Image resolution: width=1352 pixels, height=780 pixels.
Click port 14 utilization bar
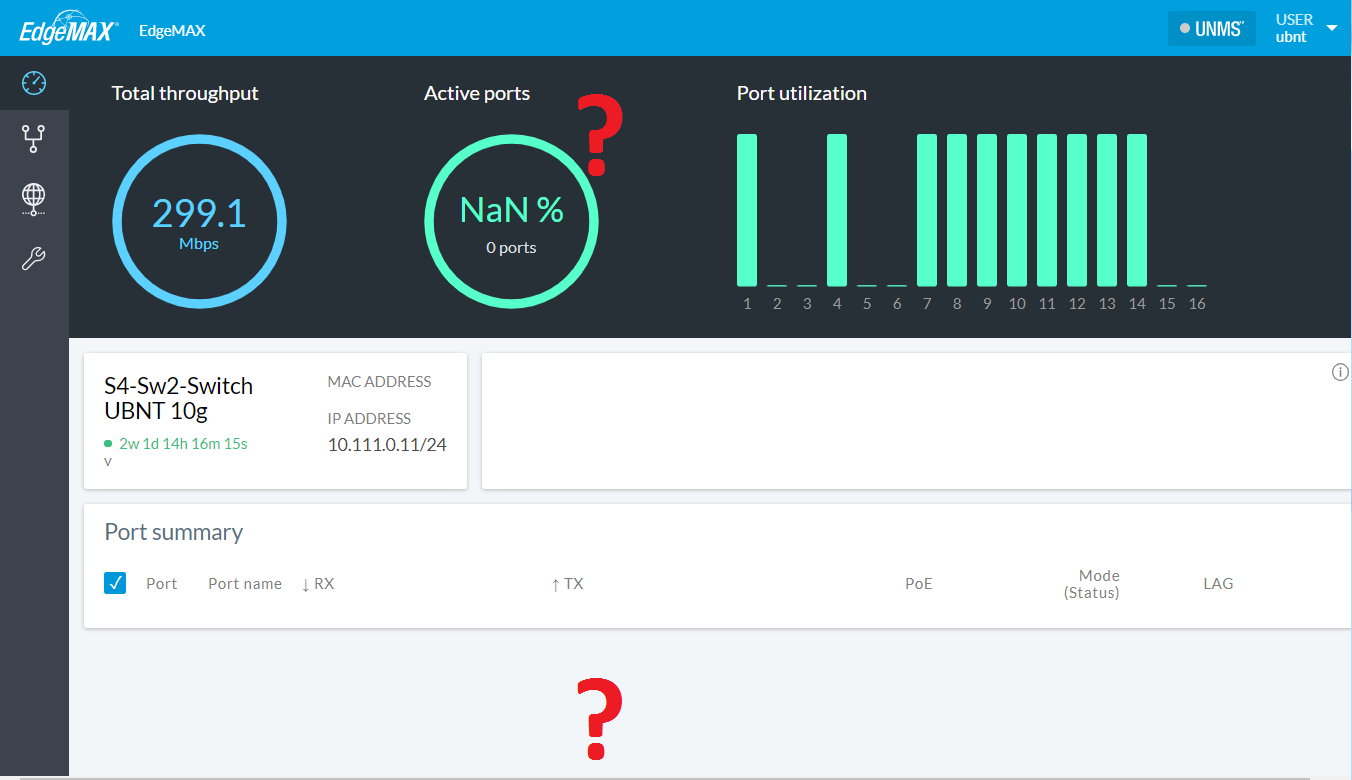pyautogui.click(x=1137, y=210)
